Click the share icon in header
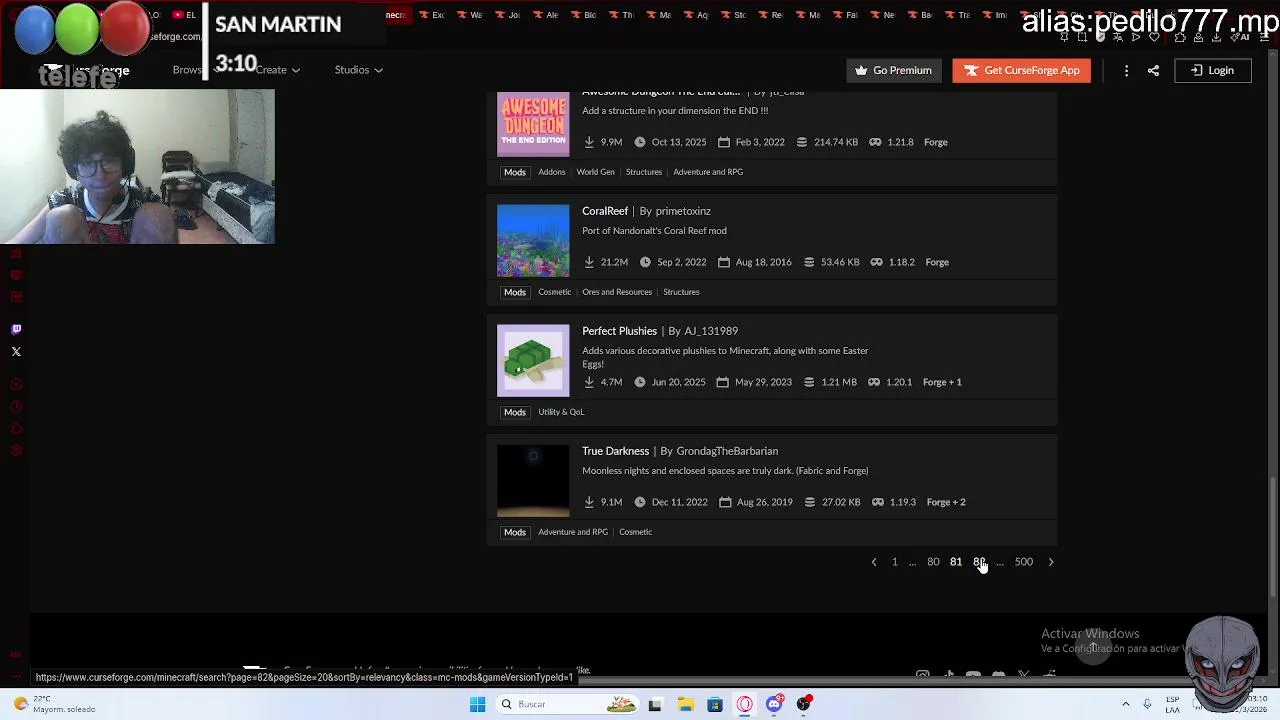The width and height of the screenshot is (1280, 720). [x=1153, y=70]
